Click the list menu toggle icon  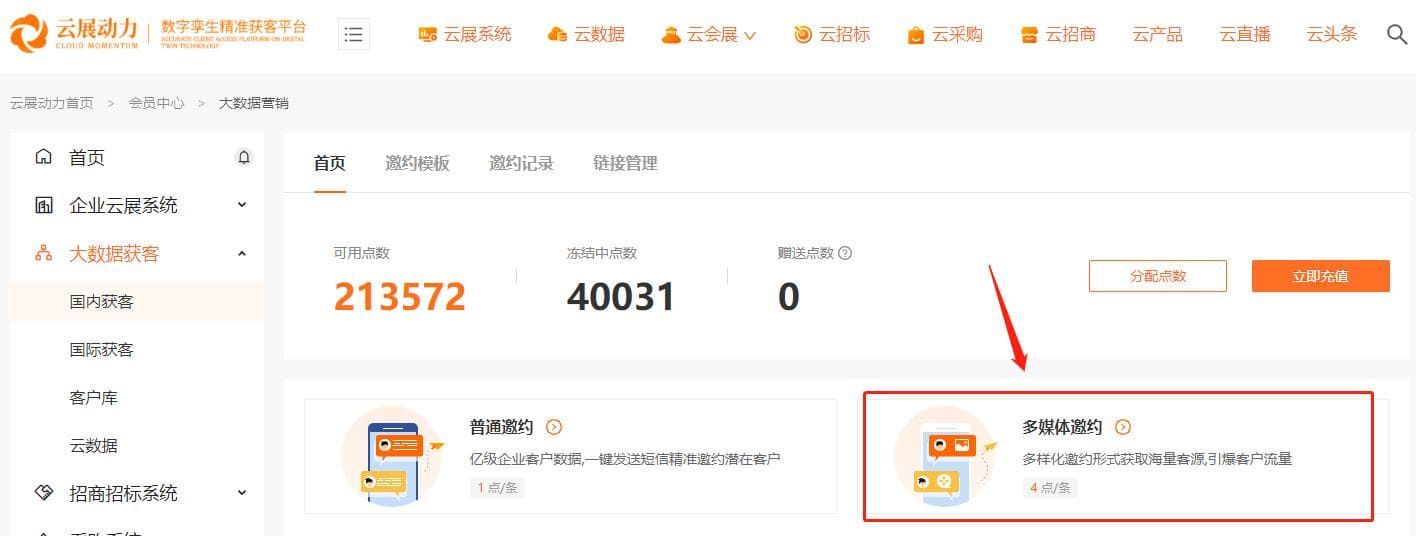[x=354, y=34]
